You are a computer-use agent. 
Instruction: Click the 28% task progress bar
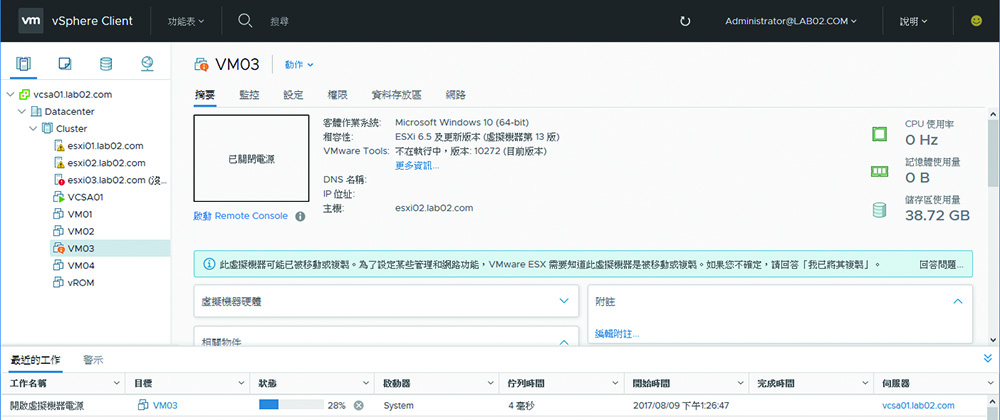click(x=291, y=405)
